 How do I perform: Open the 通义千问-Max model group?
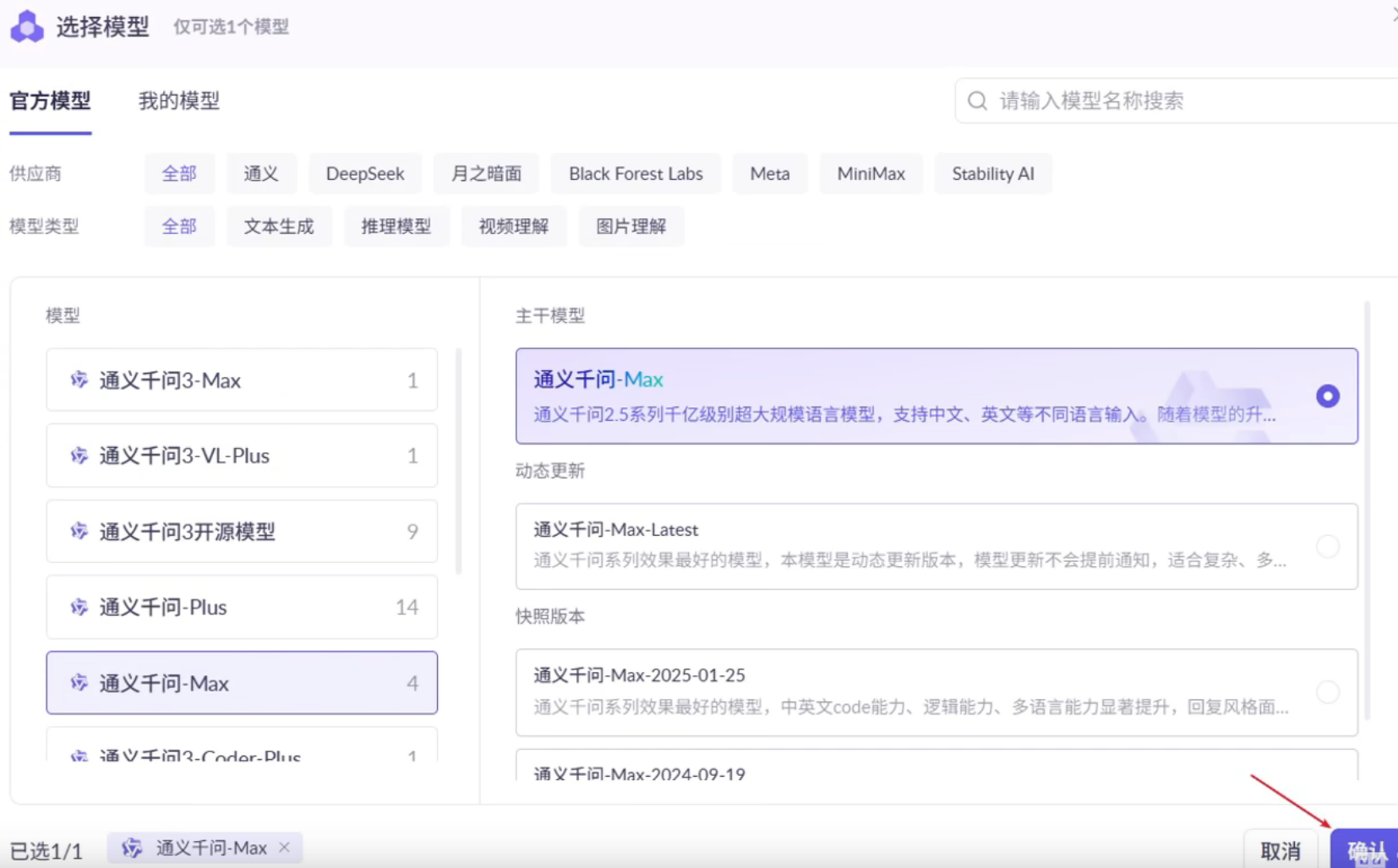coord(242,682)
